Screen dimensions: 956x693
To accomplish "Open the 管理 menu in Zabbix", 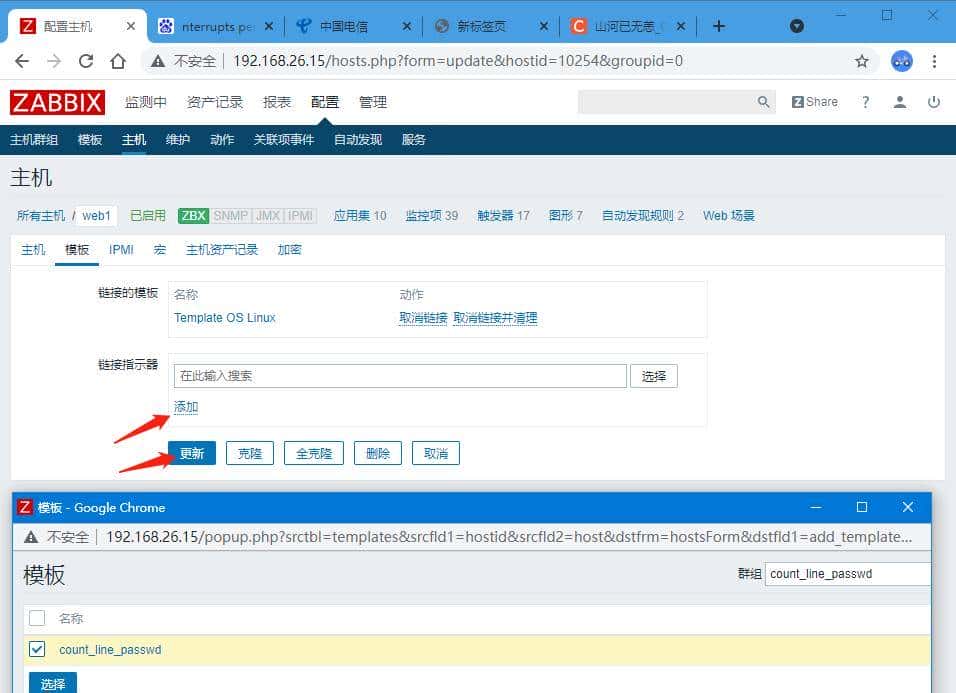I will 372,101.
